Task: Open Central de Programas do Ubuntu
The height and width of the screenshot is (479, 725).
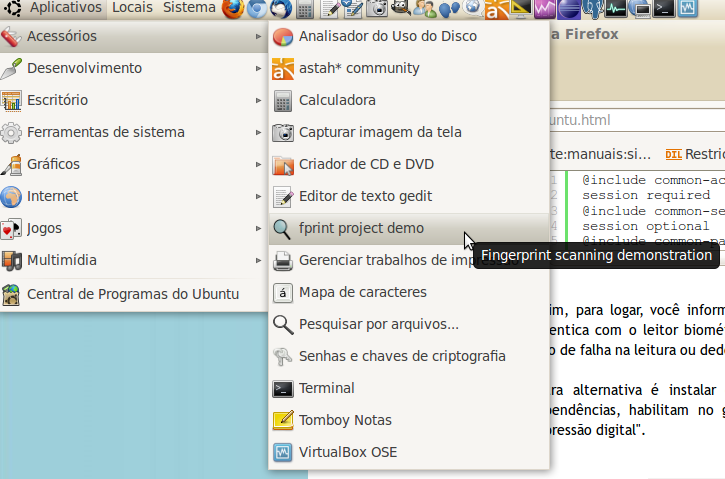Action: coord(132,294)
